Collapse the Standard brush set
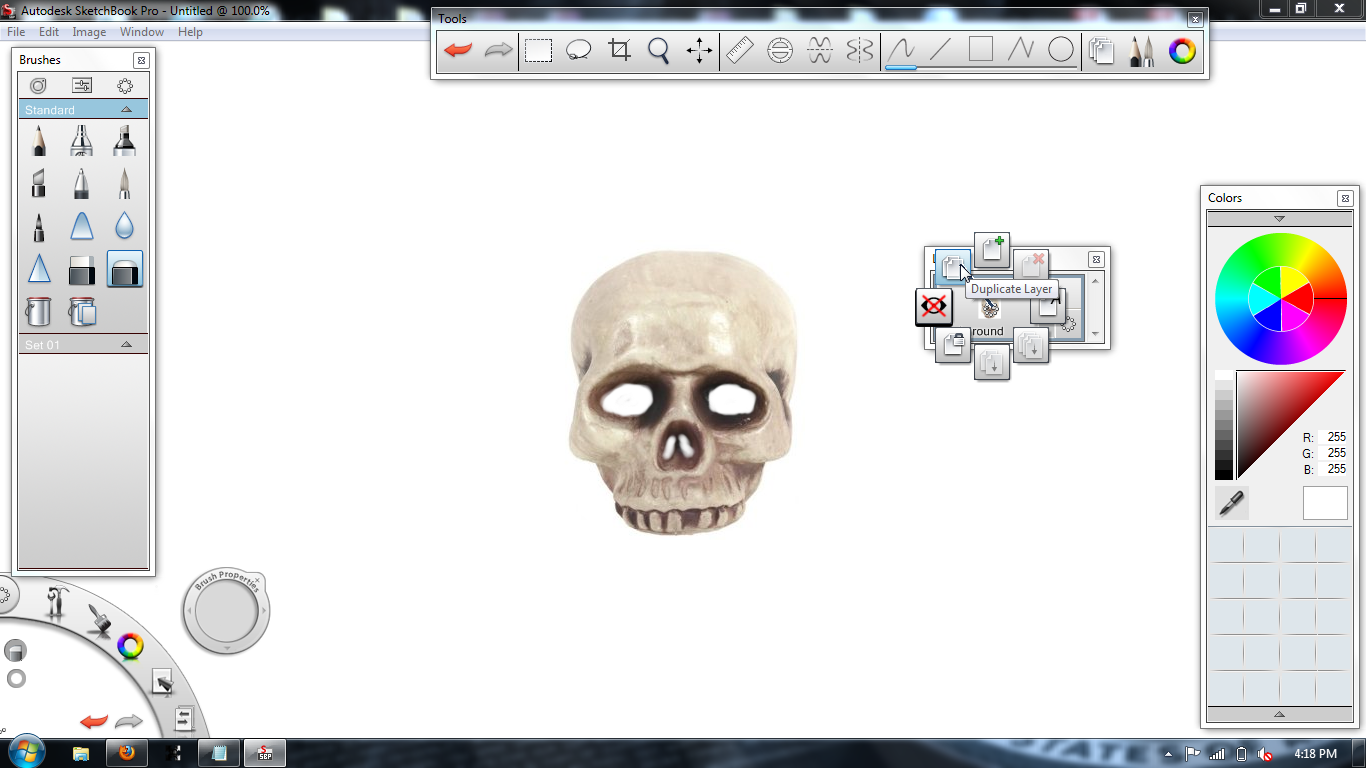This screenshot has width=1366, height=768. [x=126, y=109]
